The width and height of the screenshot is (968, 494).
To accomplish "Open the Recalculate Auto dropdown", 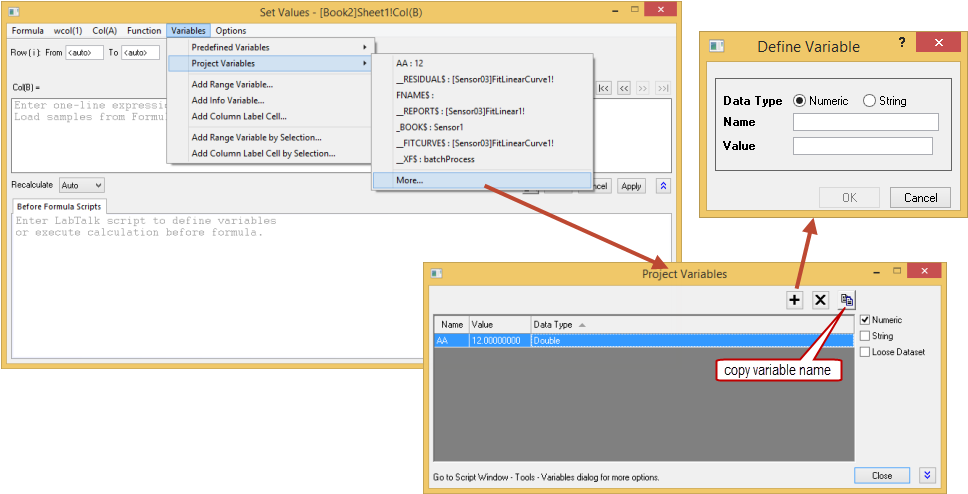I will click(x=82, y=185).
